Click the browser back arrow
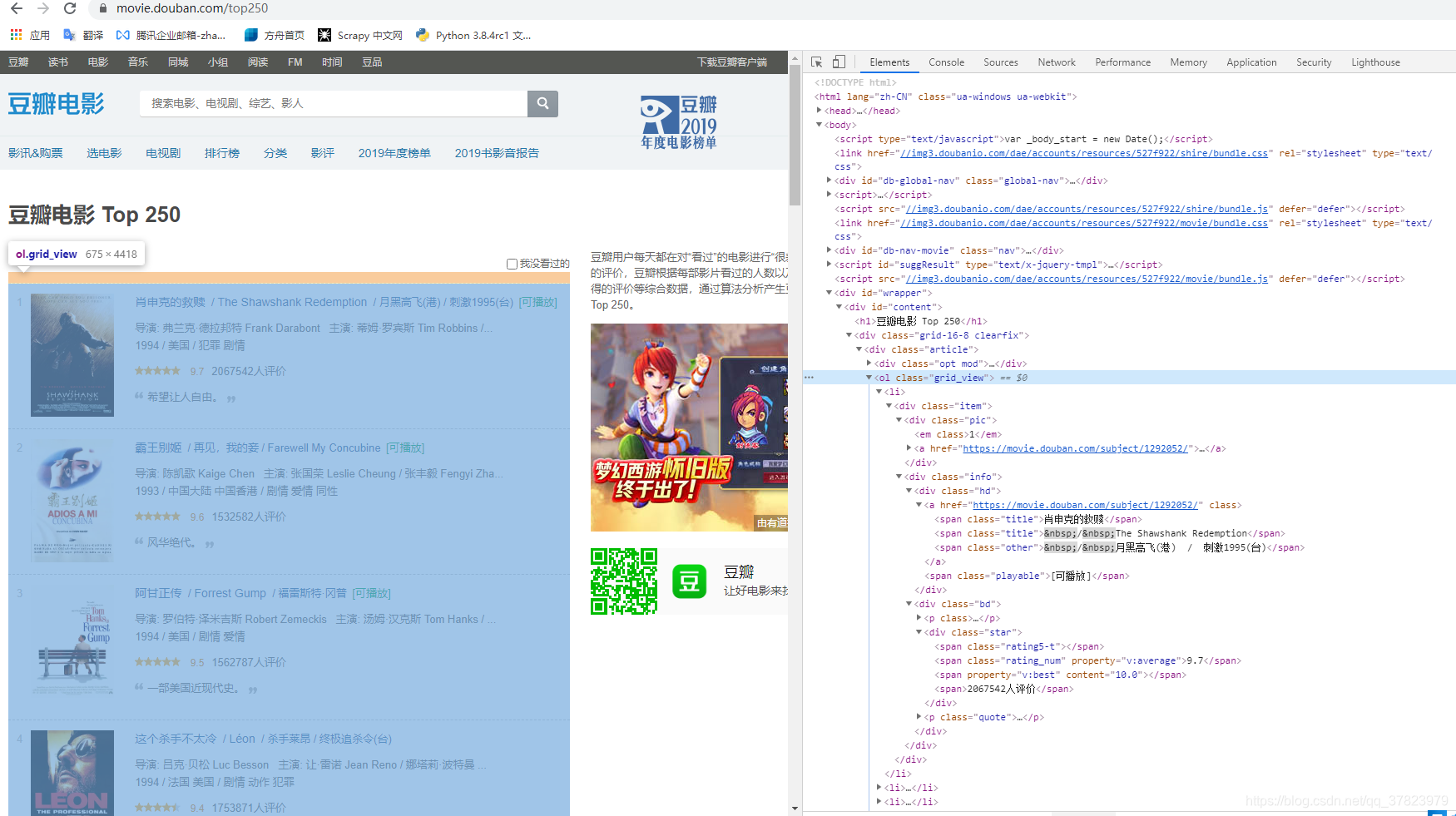Image resolution: width=1456 pixels, height=816 pixels. click(17, 8)
